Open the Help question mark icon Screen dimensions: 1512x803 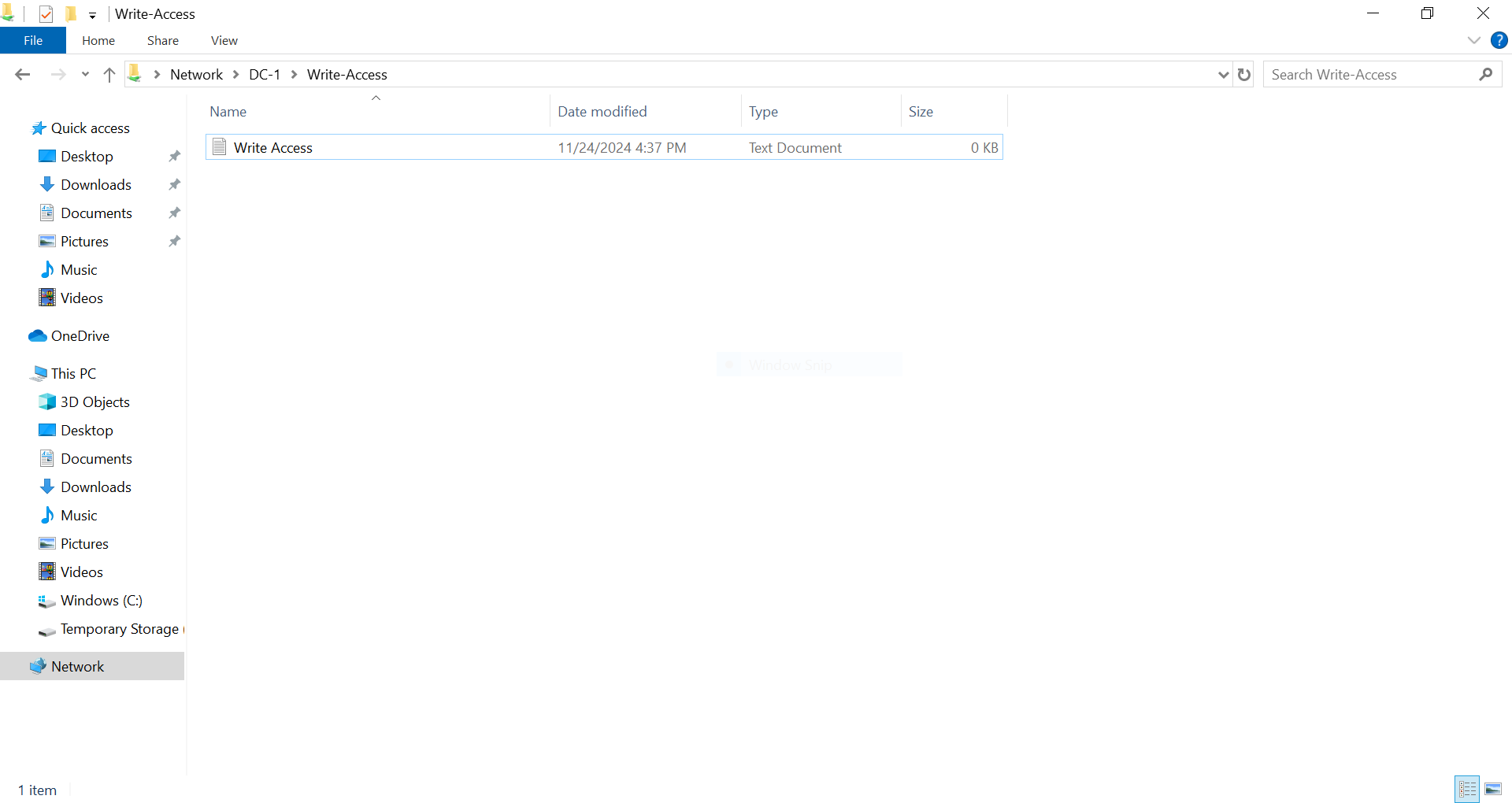[x=1499, y=40]
